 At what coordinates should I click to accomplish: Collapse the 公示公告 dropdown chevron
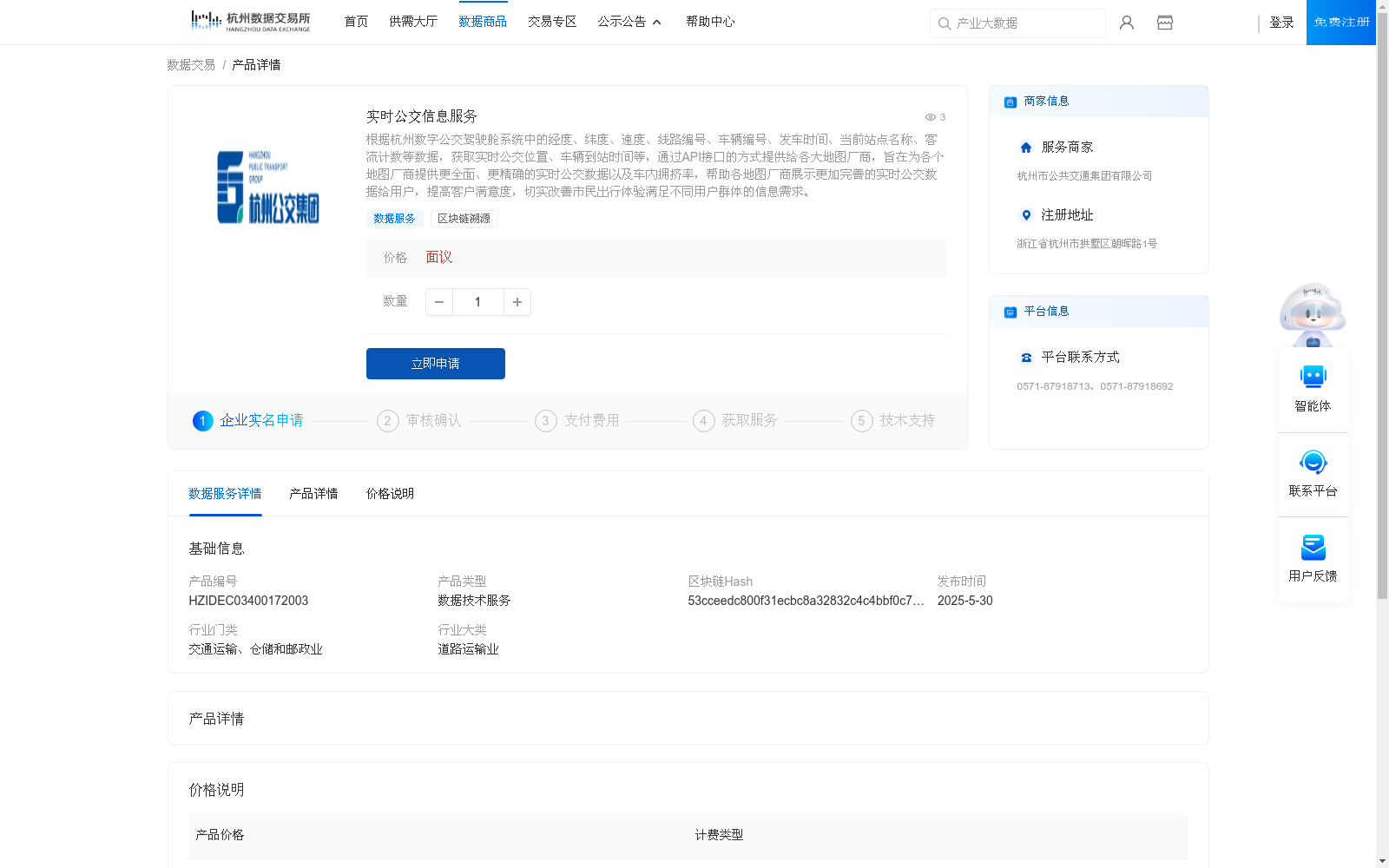[x=657, y=23]
